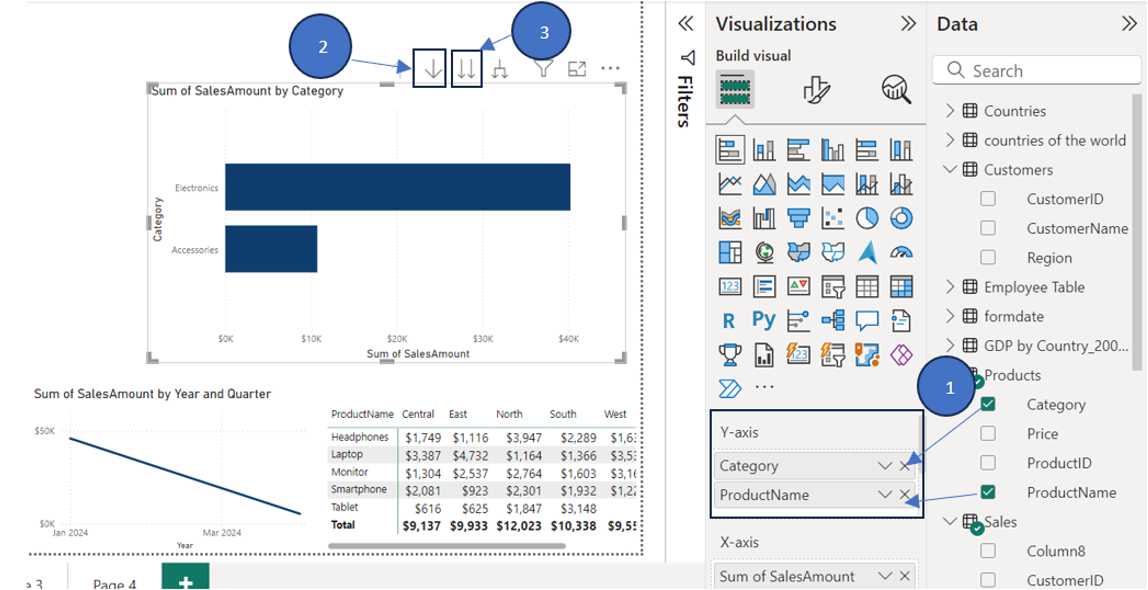Select the drill down single arrow on the chart
Viewport: 1148px width, 590px height.
point(432,68)
